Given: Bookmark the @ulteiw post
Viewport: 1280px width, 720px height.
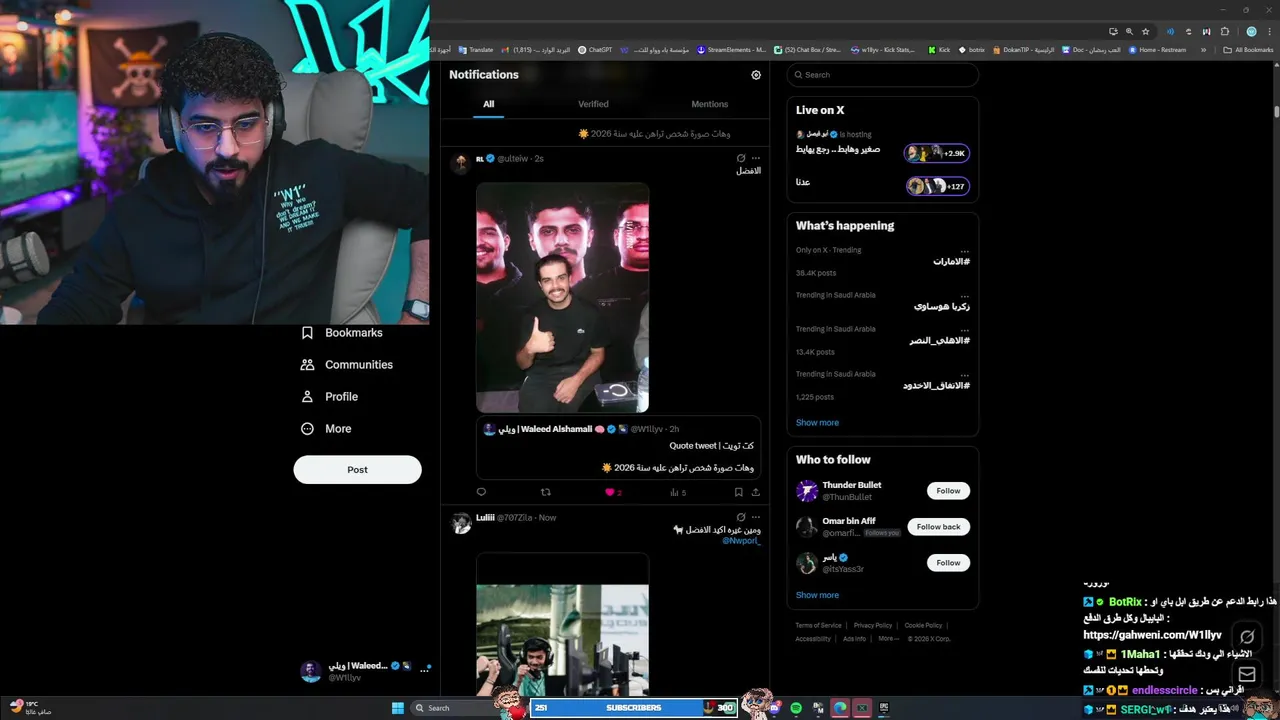Looking at the screenshot, I should click(739, 492).
